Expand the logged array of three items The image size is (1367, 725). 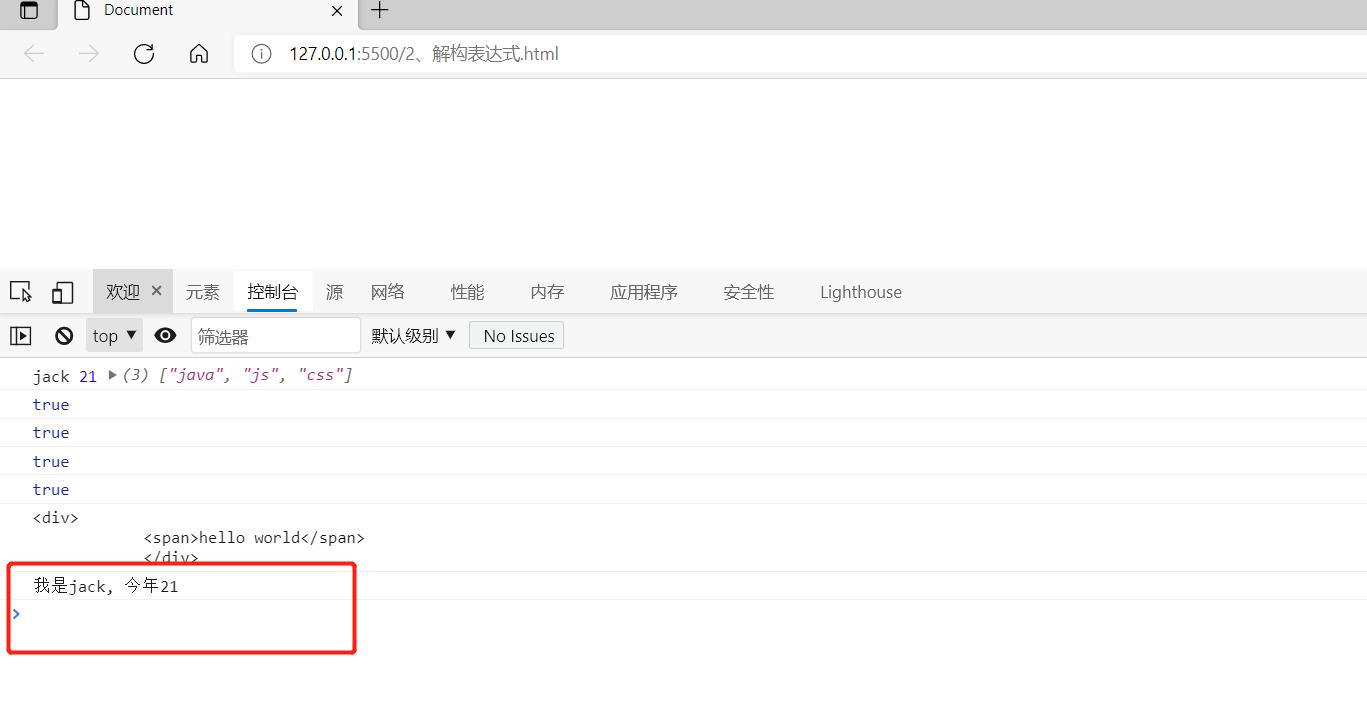tap(113, 375)
